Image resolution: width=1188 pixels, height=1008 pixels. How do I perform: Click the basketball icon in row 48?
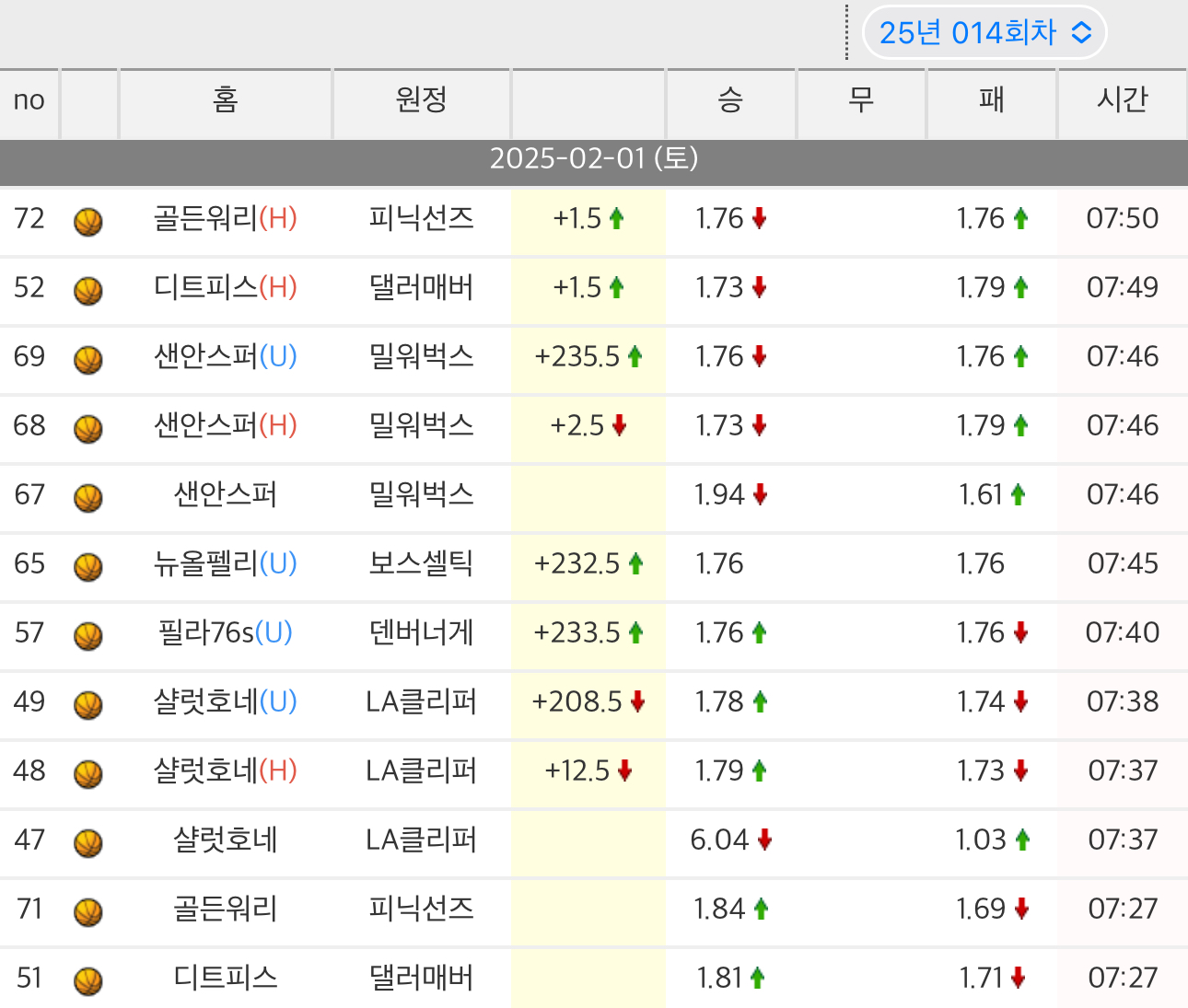88,773
